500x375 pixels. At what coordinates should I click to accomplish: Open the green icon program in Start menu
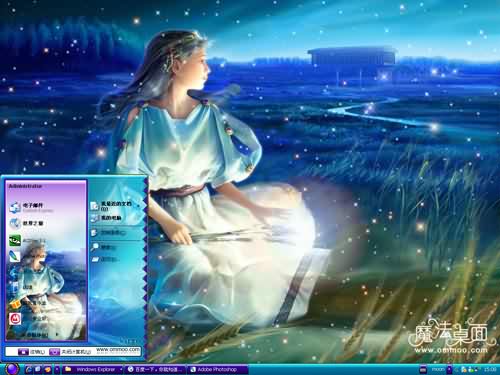pyautogui.click(x=15, y=240)
